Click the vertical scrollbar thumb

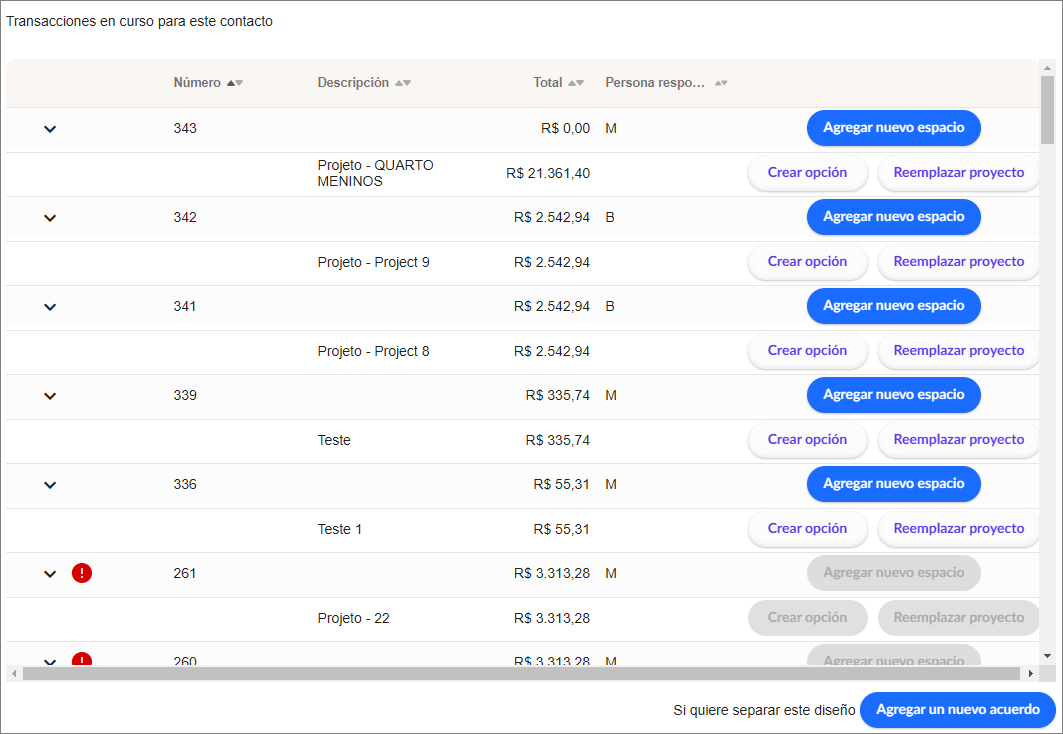[x=1047, y=110]
